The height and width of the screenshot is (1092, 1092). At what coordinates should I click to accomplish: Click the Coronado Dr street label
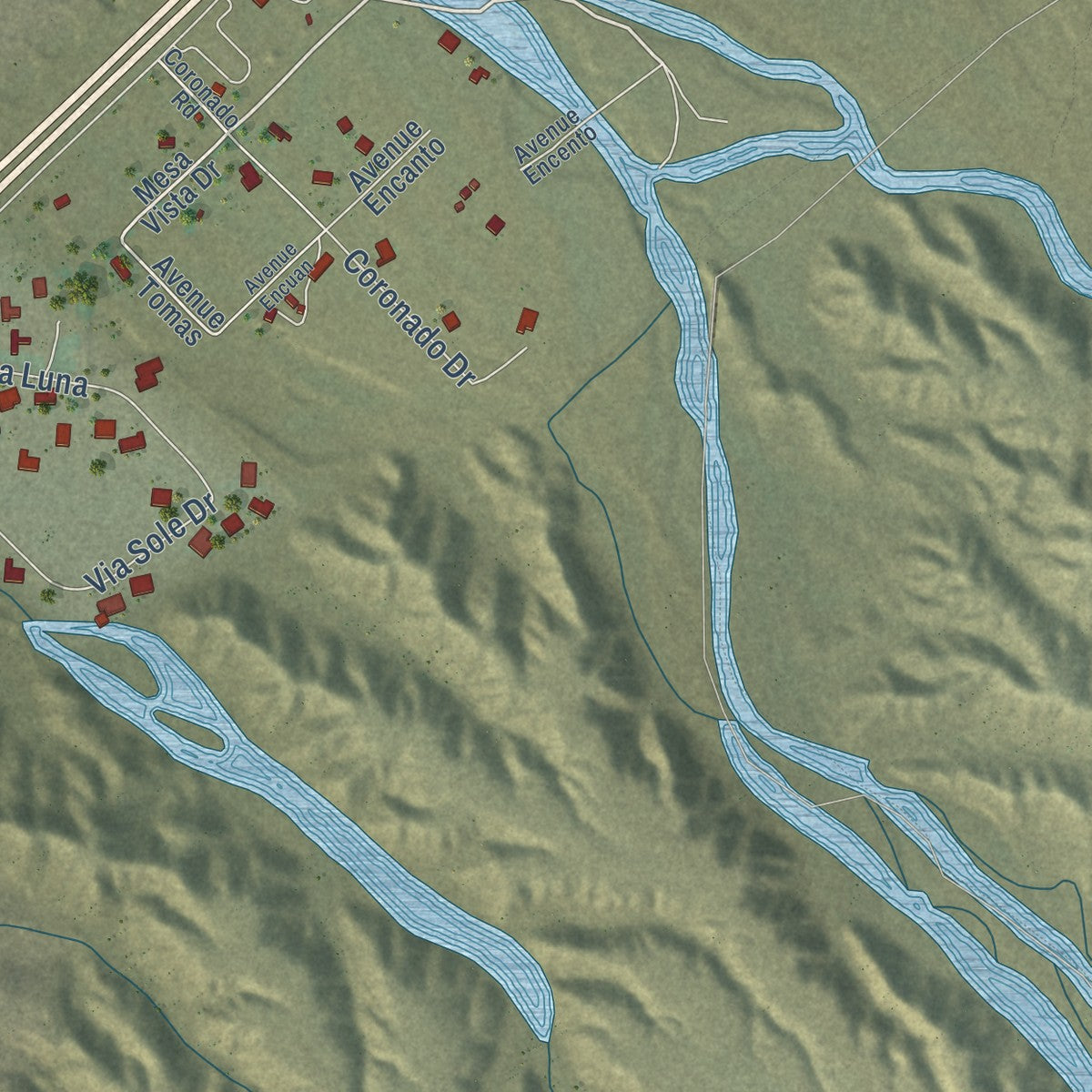click(x=409, y=318)
